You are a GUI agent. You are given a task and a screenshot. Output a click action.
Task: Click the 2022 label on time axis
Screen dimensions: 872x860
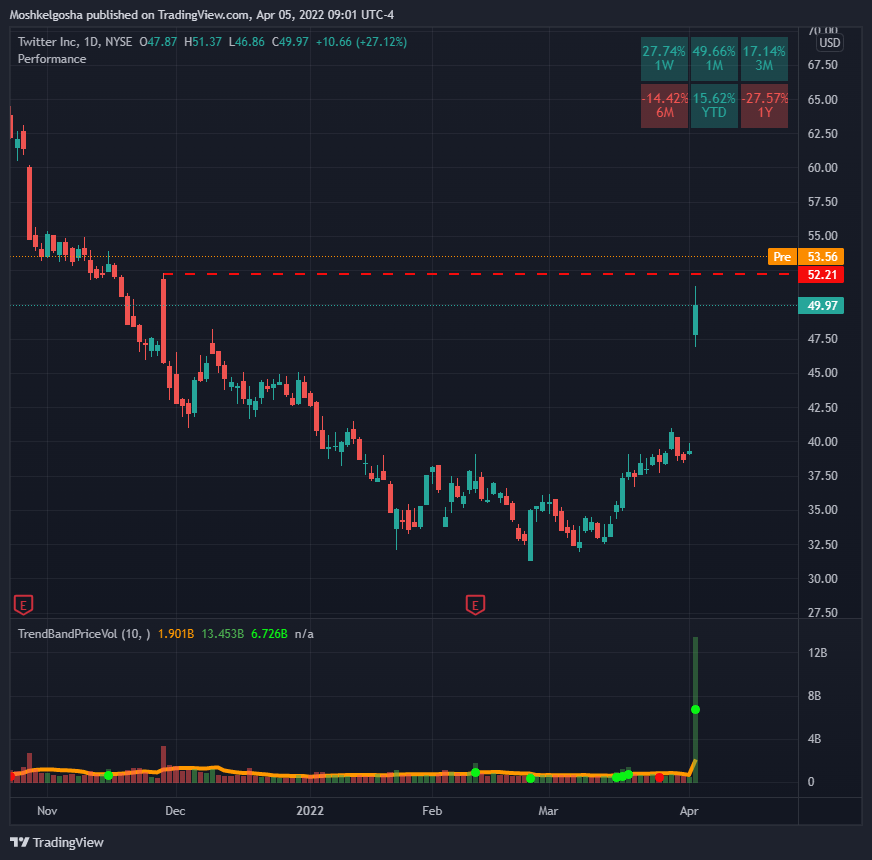pos(310,810)
